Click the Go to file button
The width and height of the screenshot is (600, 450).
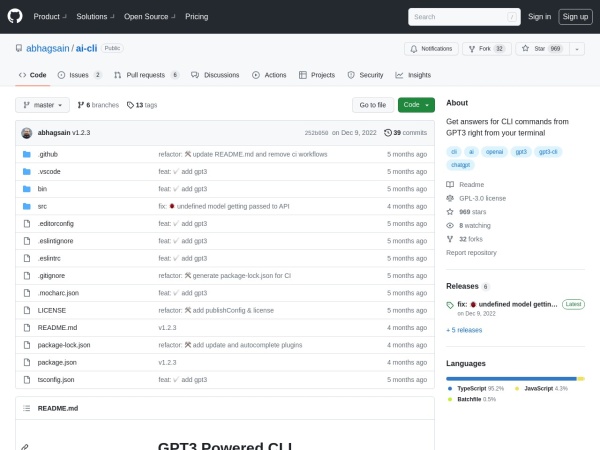[372, 105]
